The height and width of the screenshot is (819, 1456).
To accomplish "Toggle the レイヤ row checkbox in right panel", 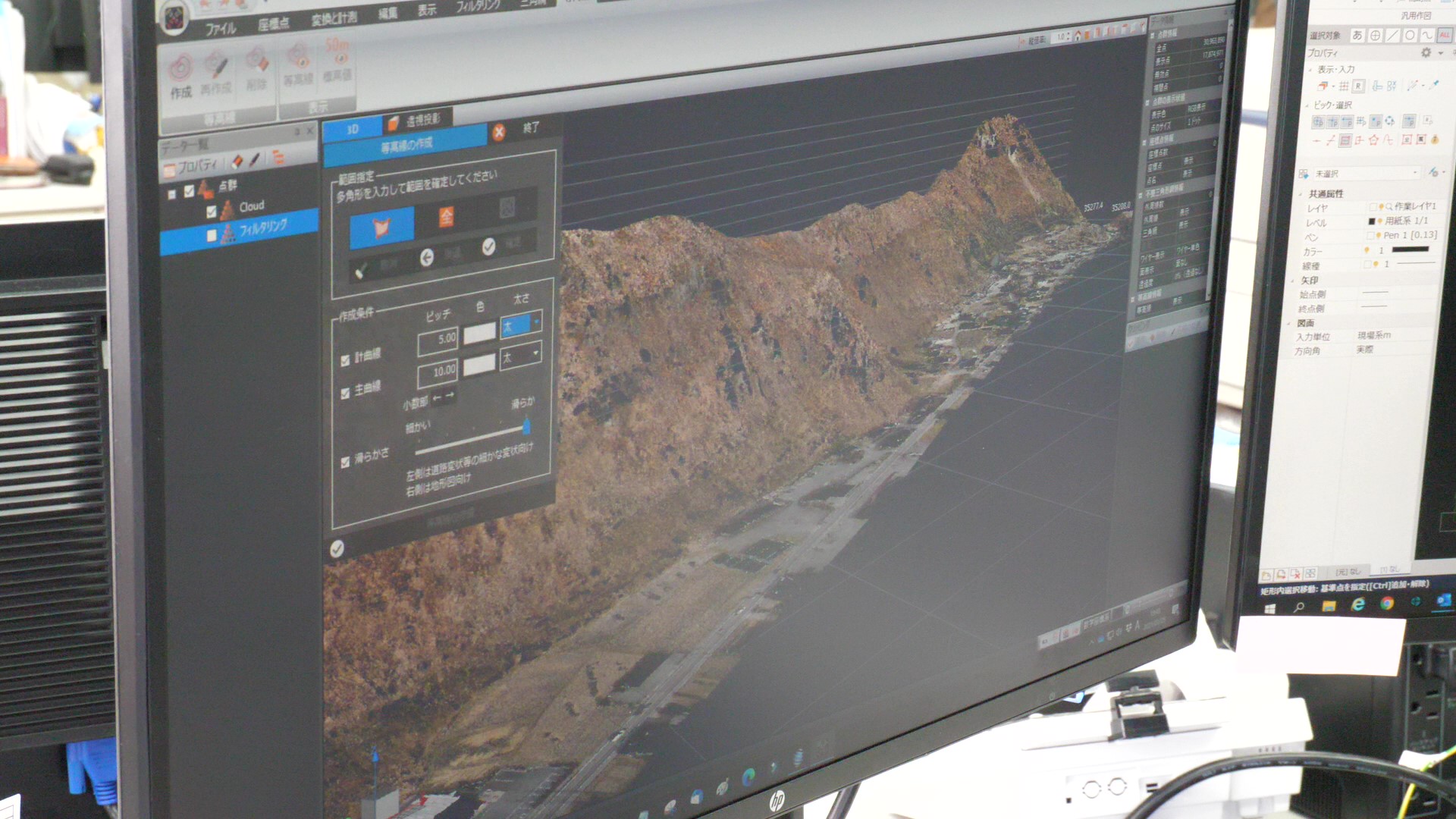I will pos(1373,207).
